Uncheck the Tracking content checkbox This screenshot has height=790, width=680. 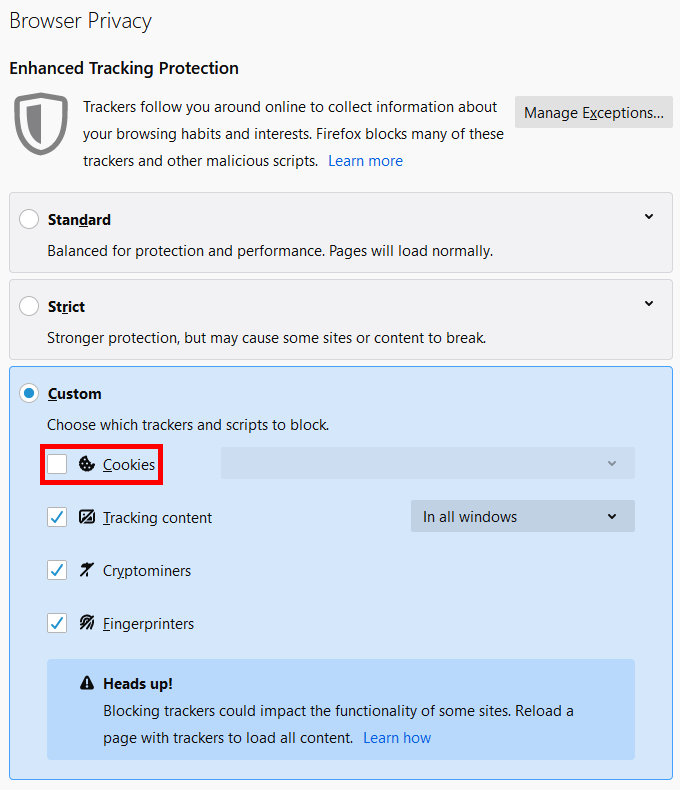point(57,517)
